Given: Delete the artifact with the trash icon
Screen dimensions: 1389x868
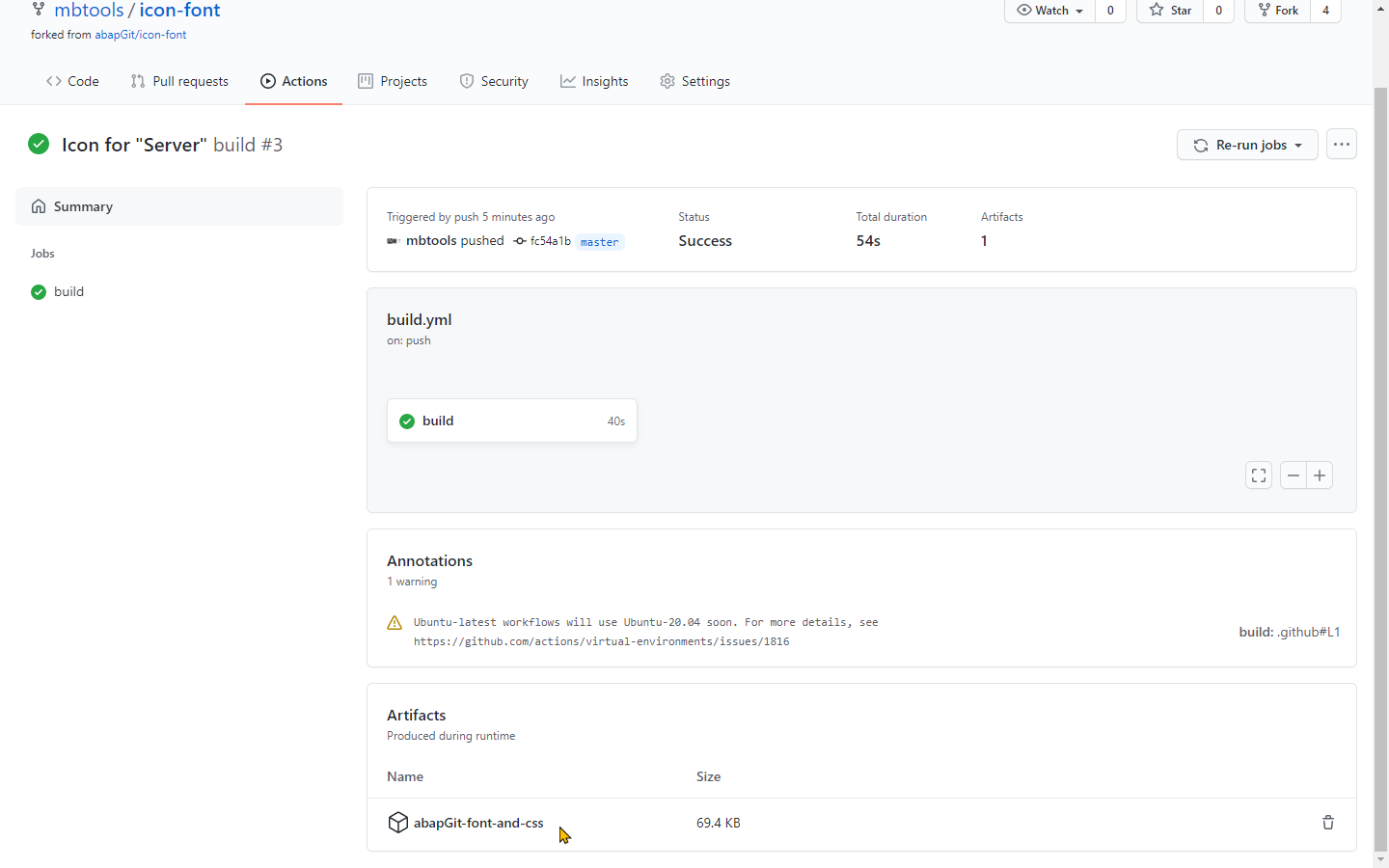Looking at the screenshot, I should point(1328,823).
